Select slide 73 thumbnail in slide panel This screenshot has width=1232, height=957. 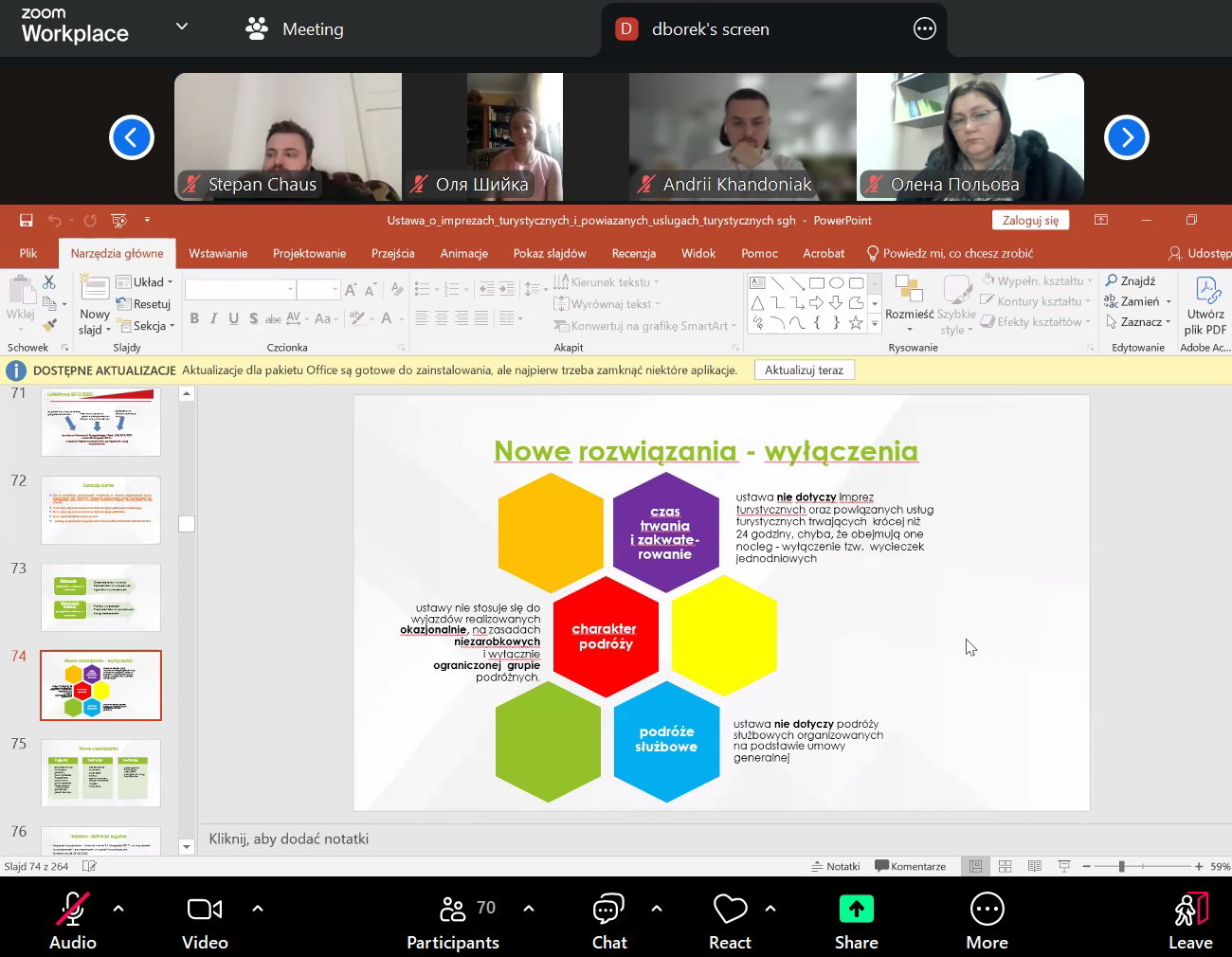click(100, 598)
